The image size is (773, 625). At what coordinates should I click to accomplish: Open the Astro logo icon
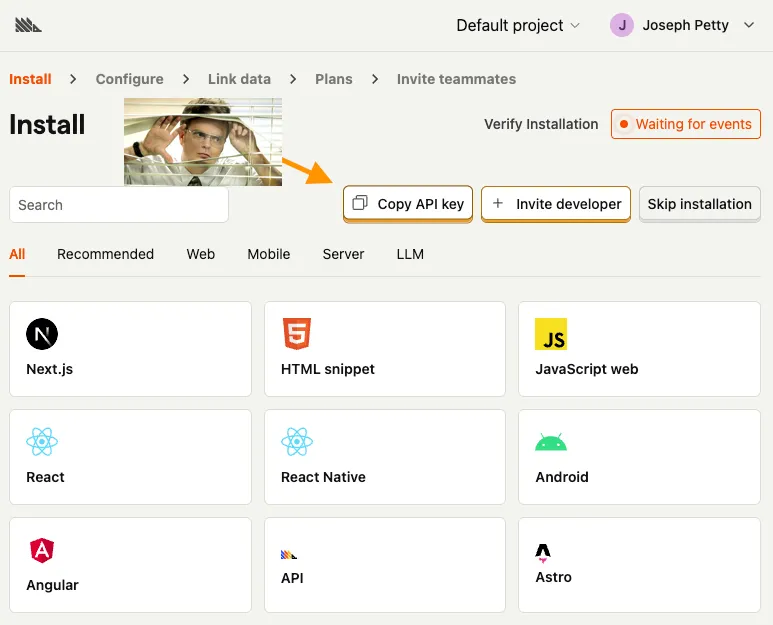[x=543, y=552]
